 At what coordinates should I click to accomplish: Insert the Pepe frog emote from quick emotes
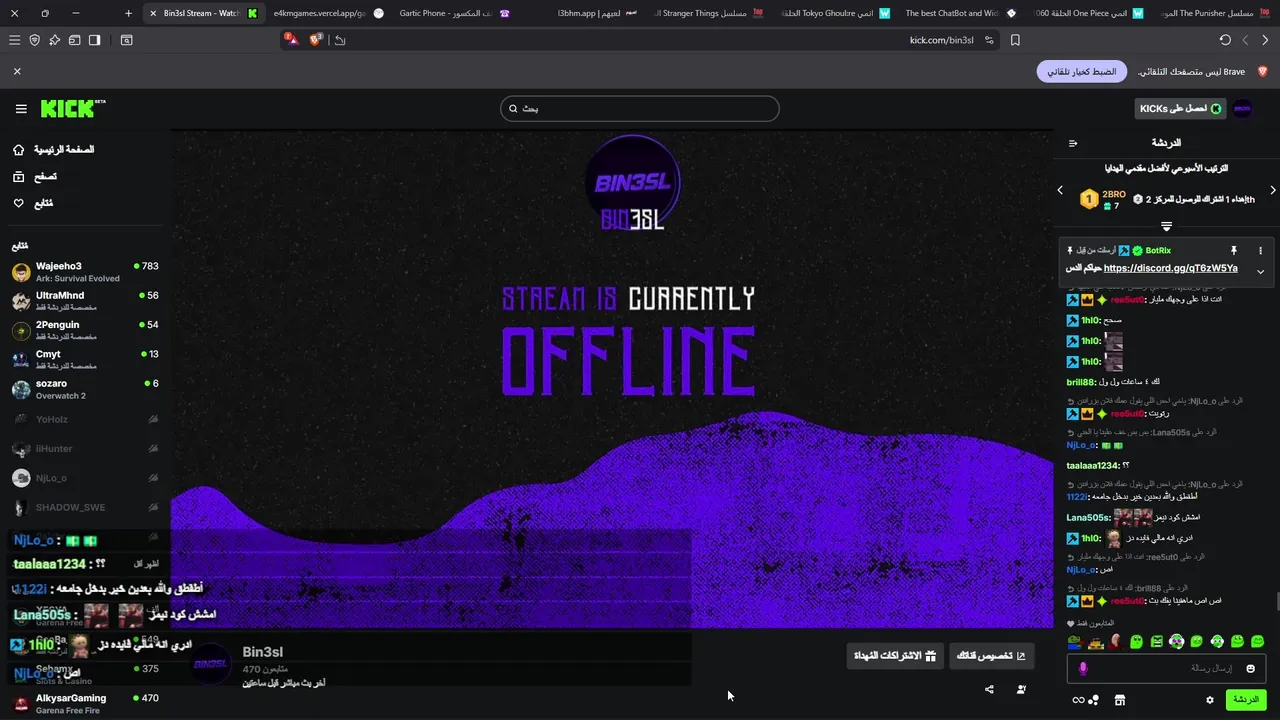(x=1074, y=641)
